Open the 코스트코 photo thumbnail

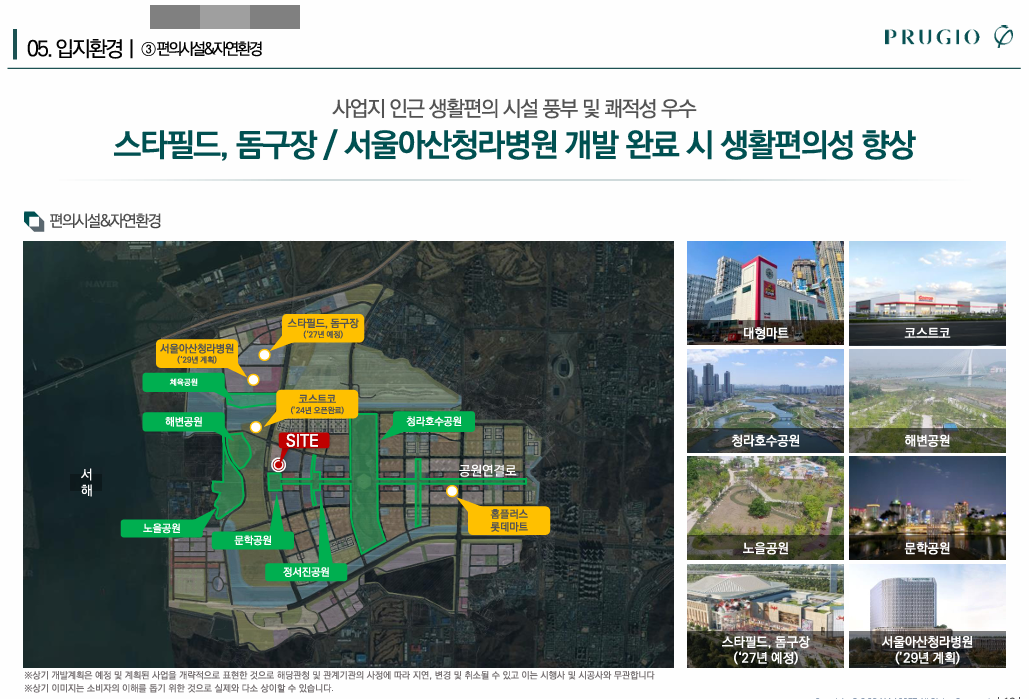927,293
